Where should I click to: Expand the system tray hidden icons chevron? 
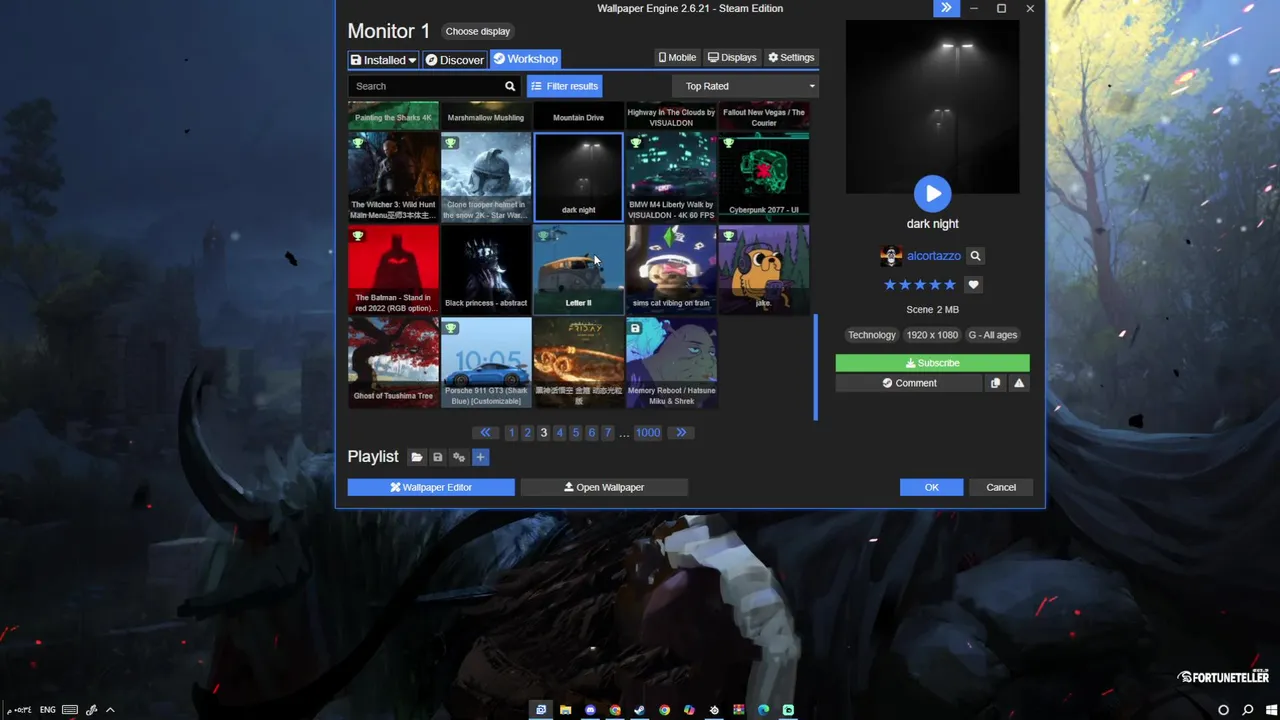click(x=110, y=710)
